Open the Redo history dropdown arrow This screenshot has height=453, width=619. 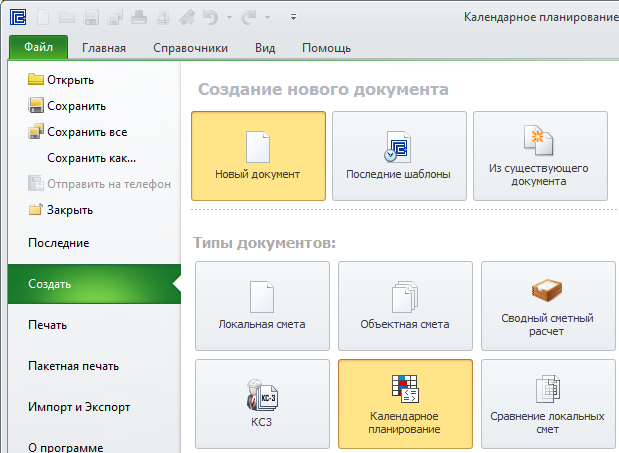[x=267, y=17]
